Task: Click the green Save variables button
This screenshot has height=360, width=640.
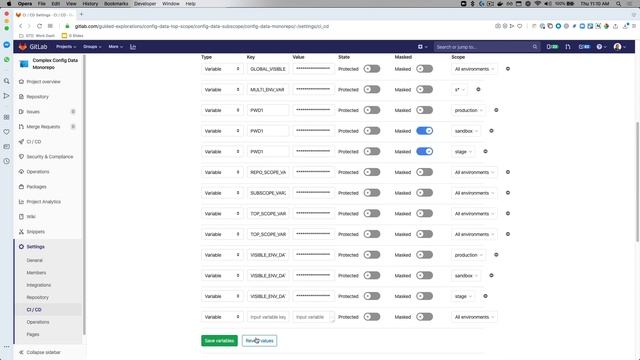Action: pos(219,341)
